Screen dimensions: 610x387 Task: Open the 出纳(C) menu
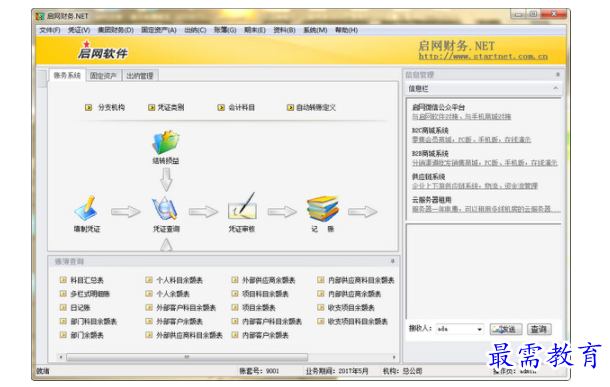click(x=195, y=30)
